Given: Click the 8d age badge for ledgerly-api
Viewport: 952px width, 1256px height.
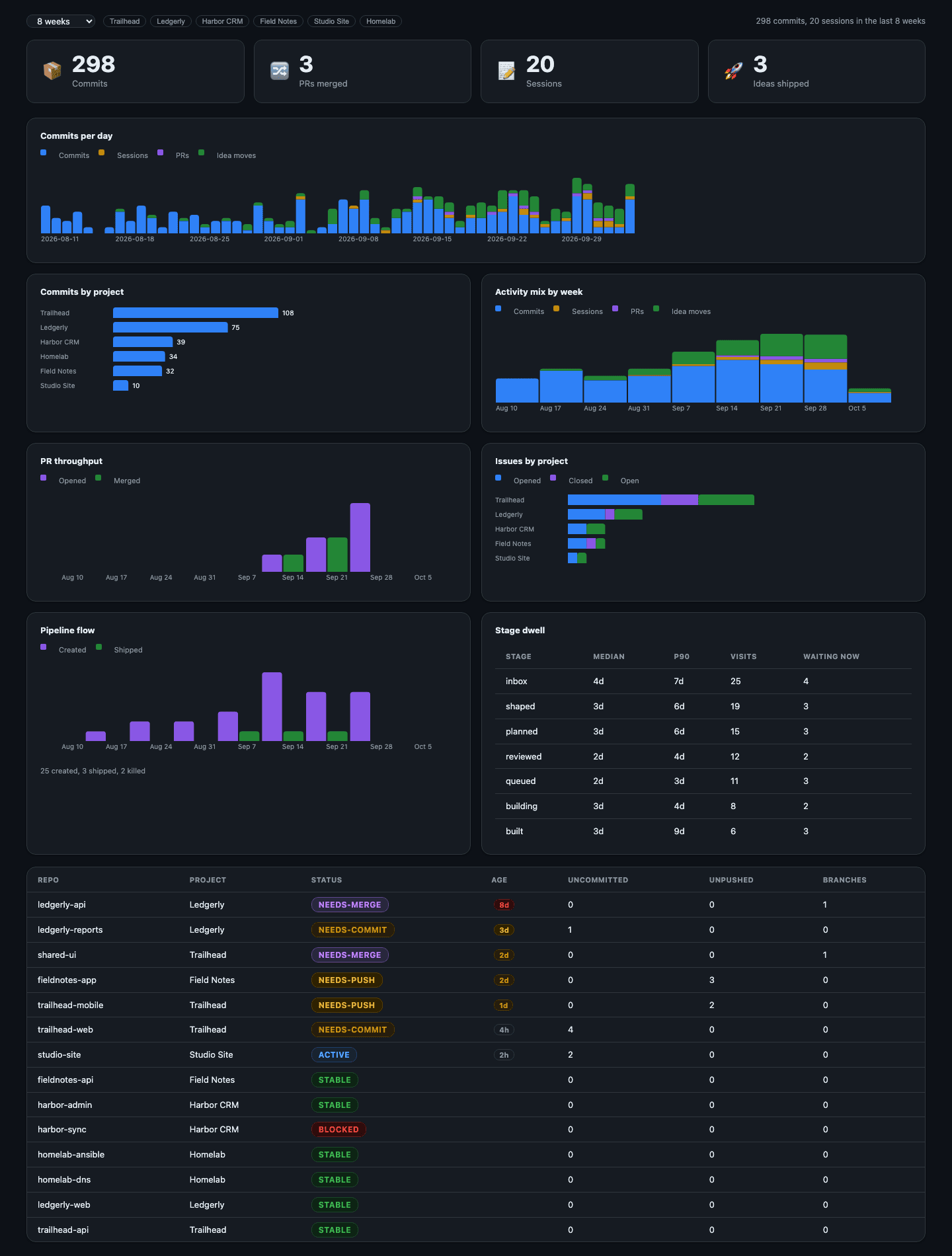Looking at the screenshot, I should tap(504, 905).
